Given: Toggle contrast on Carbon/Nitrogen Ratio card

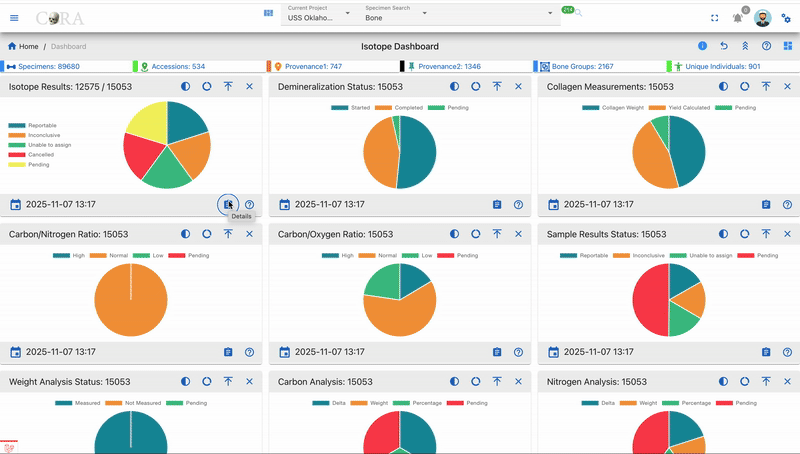Looking at the screenshot, I should tap(185, 234).
